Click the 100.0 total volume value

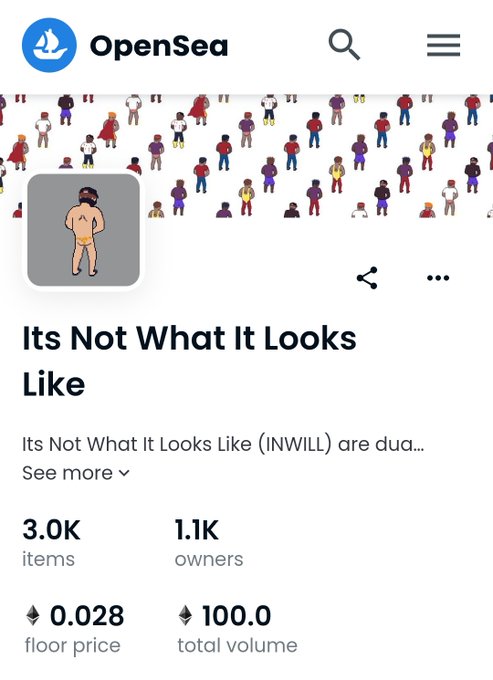[x=237, y=615]
